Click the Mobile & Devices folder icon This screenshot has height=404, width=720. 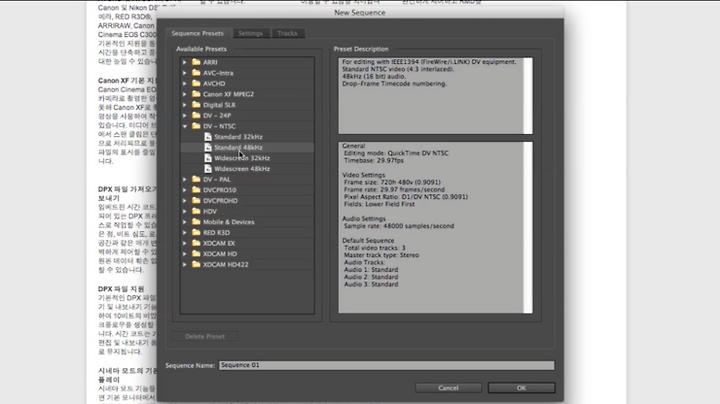tap(196, 222)
